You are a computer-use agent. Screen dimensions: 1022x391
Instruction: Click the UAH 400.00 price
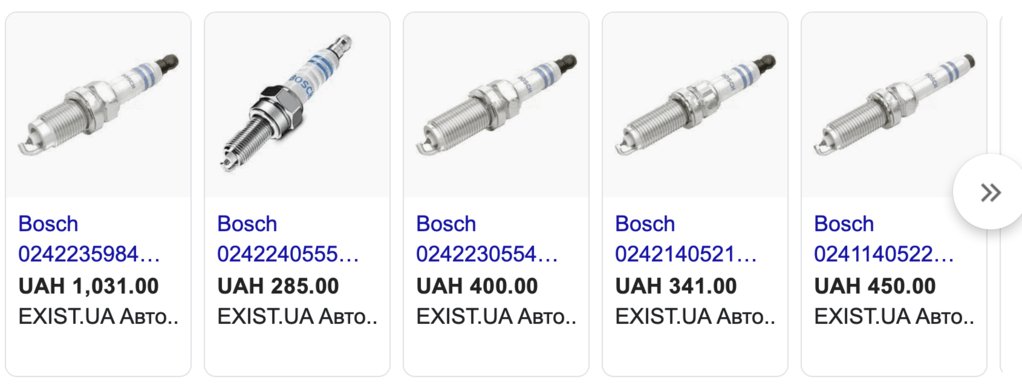click(x=477, y=286)
